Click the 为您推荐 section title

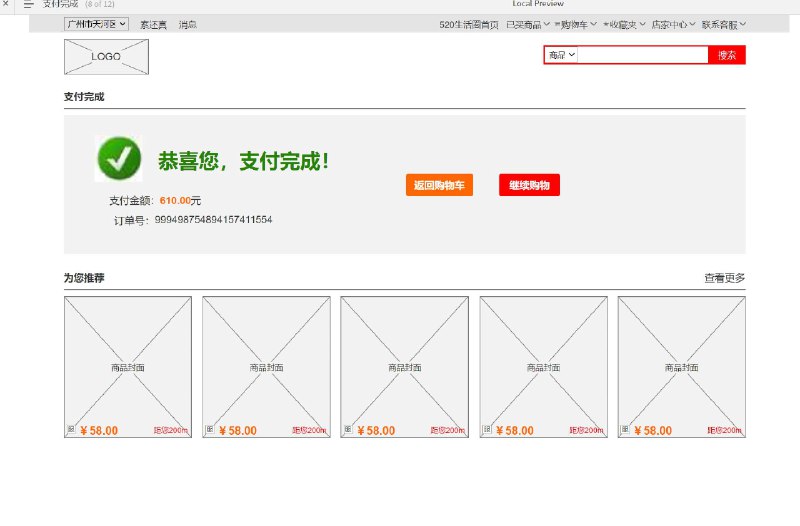[x=84, y=278]
